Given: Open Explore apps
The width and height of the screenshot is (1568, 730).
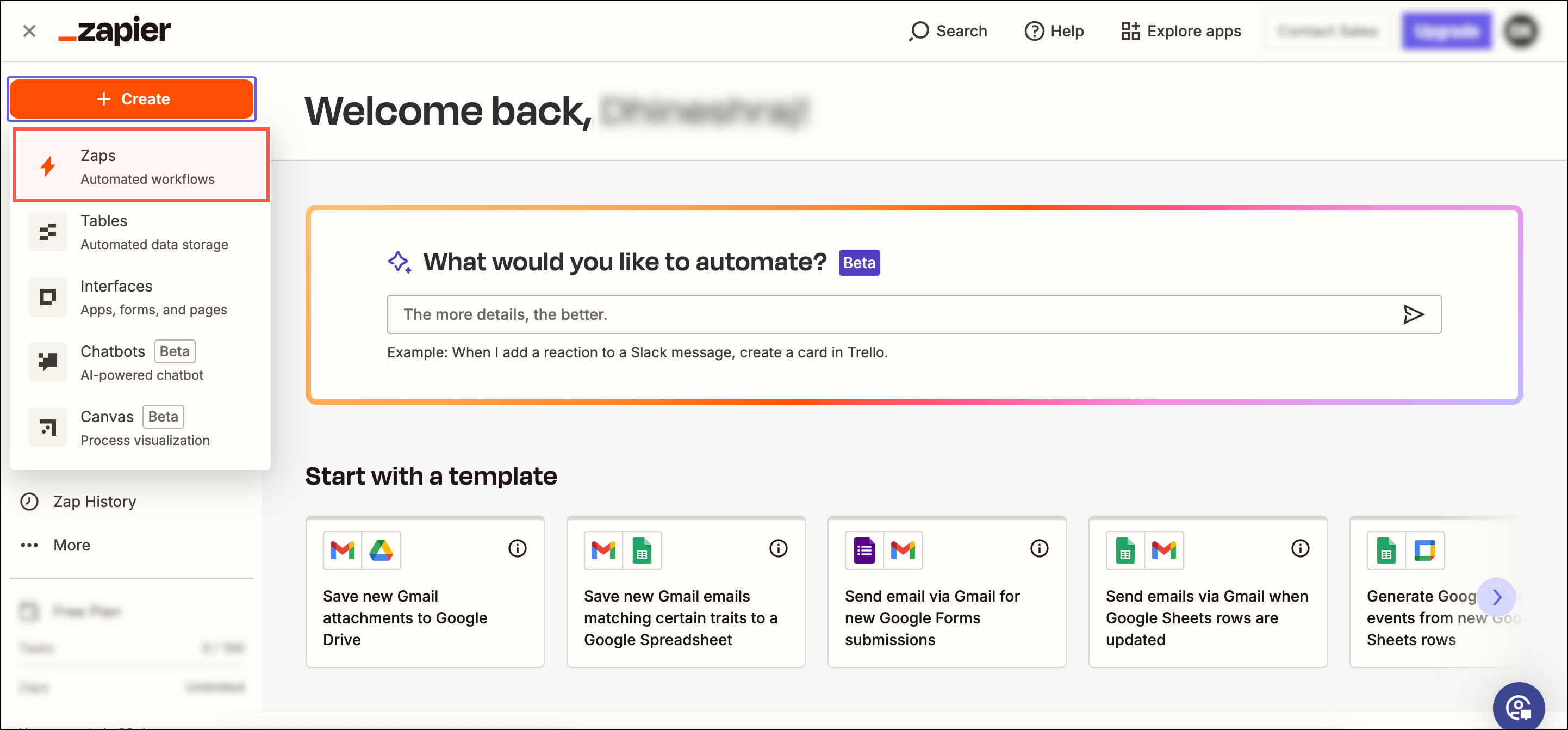Looking at the screenshot, I should click(1181, 31).
